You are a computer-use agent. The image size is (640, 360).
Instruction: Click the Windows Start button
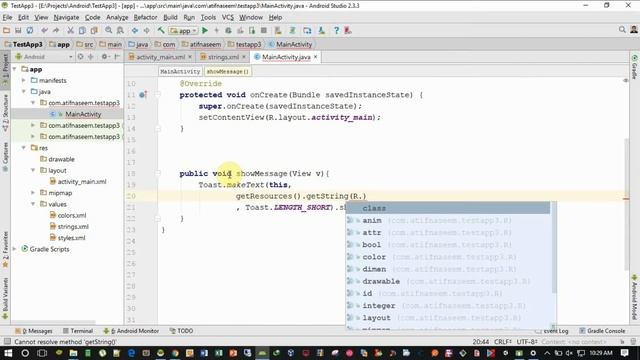pos(8,353)
